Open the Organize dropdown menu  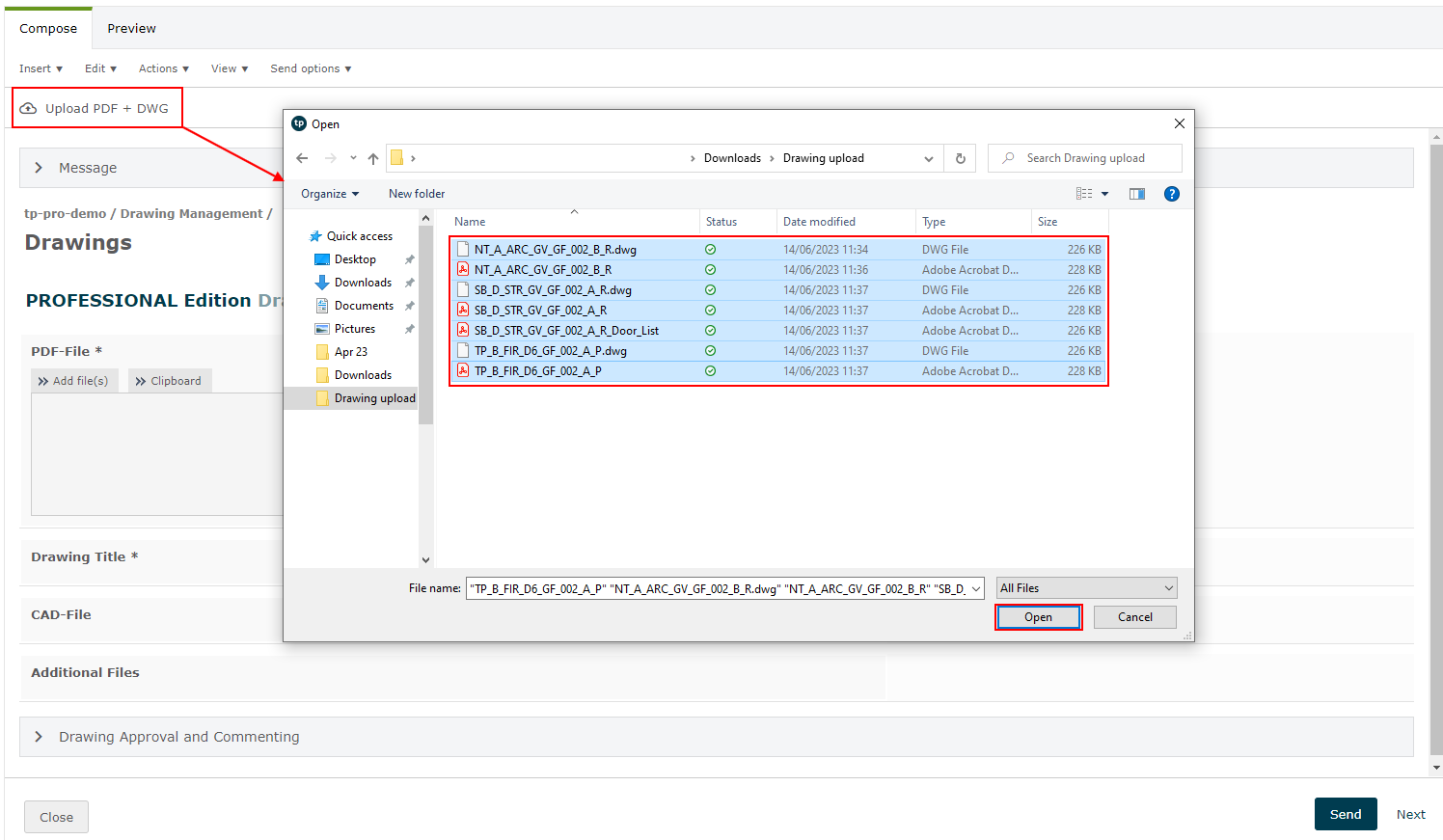point(330,194)
